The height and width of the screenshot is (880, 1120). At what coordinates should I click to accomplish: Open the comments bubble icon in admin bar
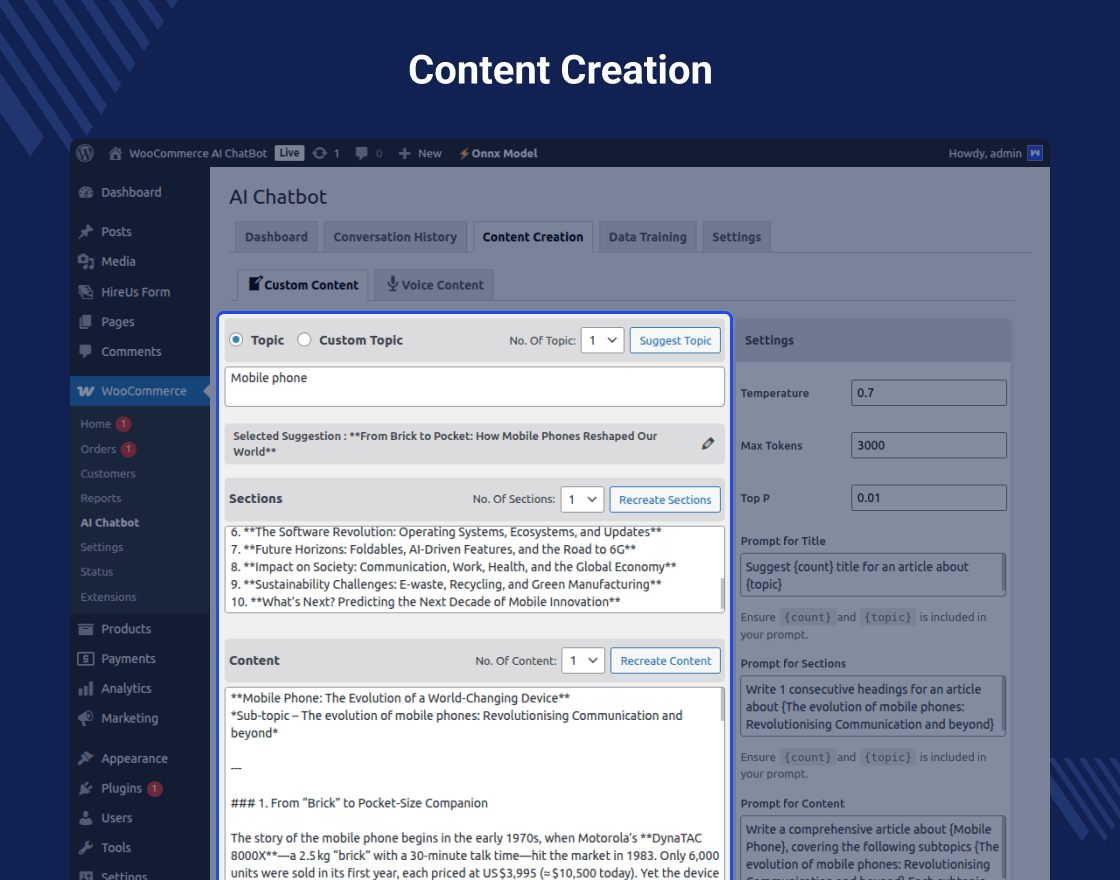point(361,153)
